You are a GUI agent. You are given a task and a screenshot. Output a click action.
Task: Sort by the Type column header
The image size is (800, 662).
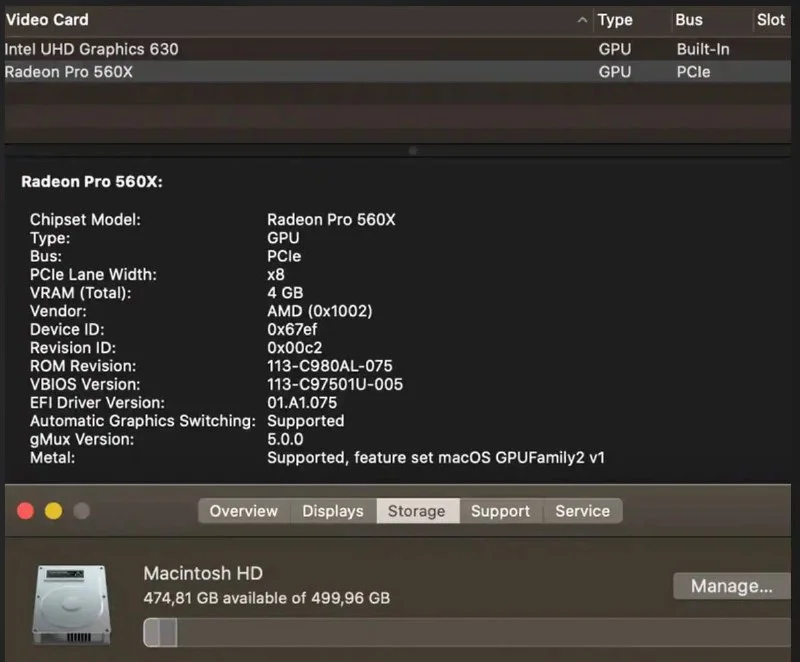(x=615, y=20)
